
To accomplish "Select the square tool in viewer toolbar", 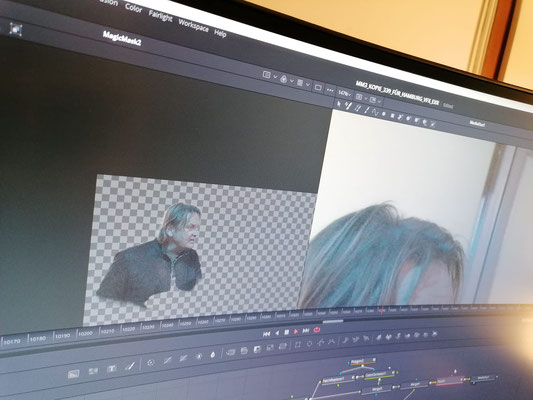I will pyautogui.click(x=392, y=116).
